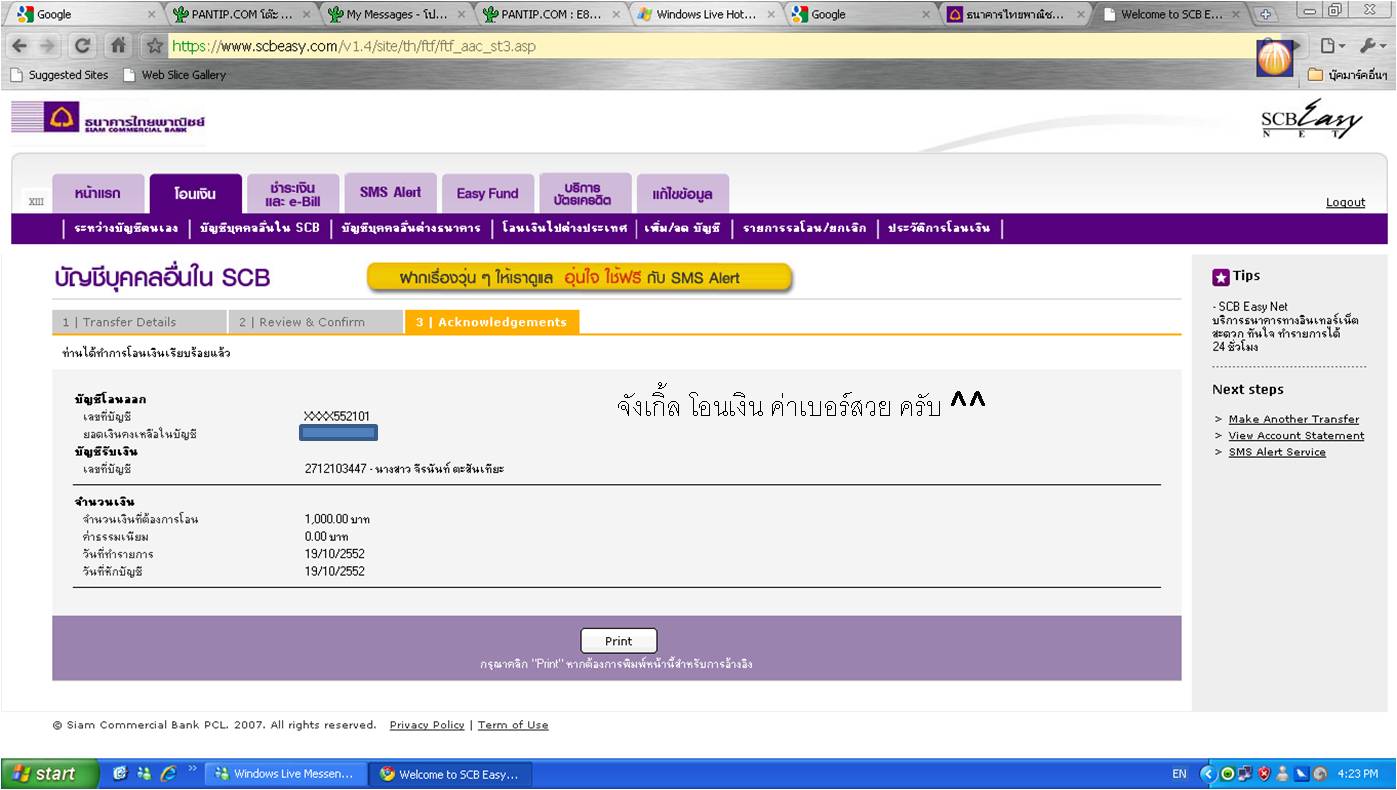Open the บริการบัตรเครดิต credit card tab
Image resolution: width=1397 pixels, height=790 pixels.
585,193
